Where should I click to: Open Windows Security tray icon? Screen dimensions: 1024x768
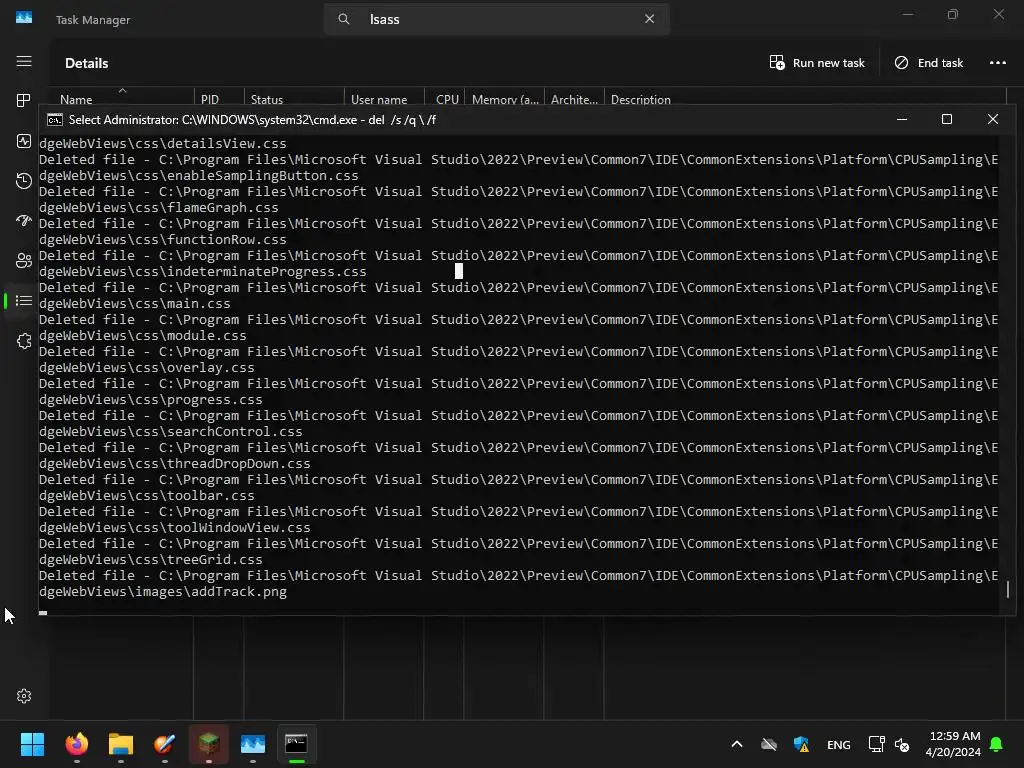click(x=801, y=744)
